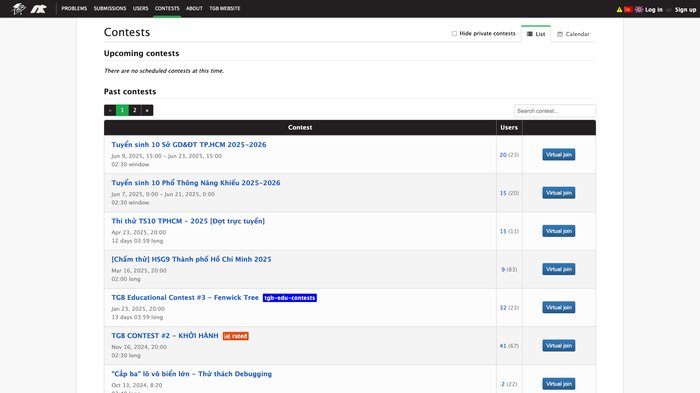The image size is (700, 393).
Task: View the 41 users of TGB CONTEST #2
Action: coord(503,346)
